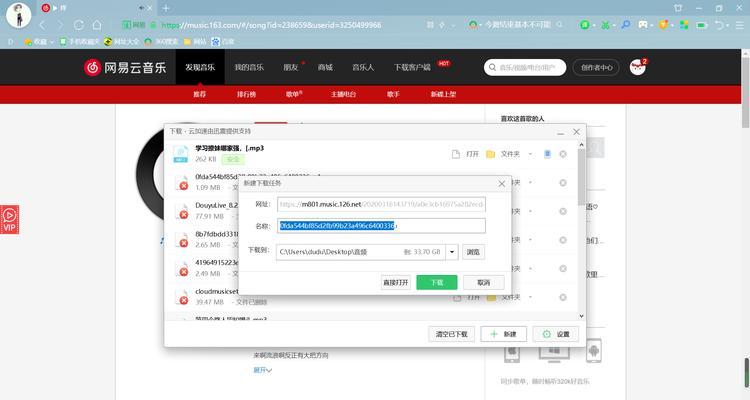Click the yellow folder icon on the mp3 row
Viewport: 750px width, 400px height.
[x=490, y=154]
